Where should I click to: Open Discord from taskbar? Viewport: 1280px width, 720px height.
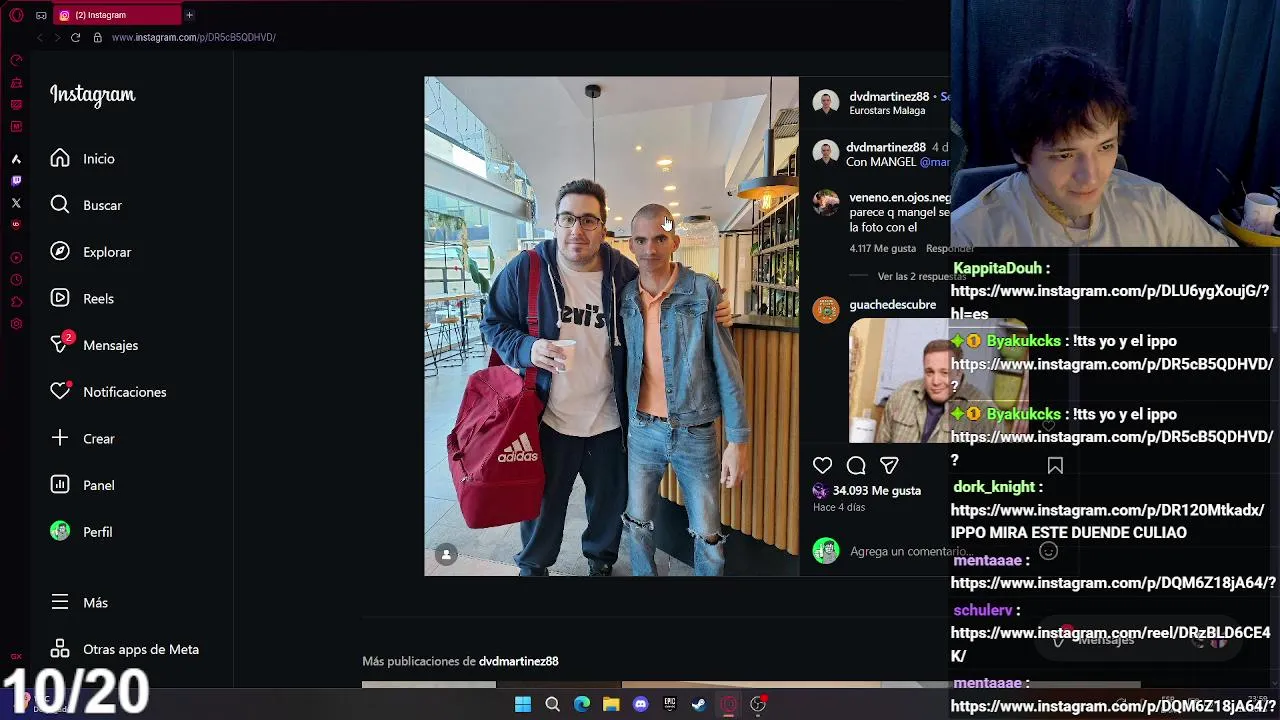point(640,704)
